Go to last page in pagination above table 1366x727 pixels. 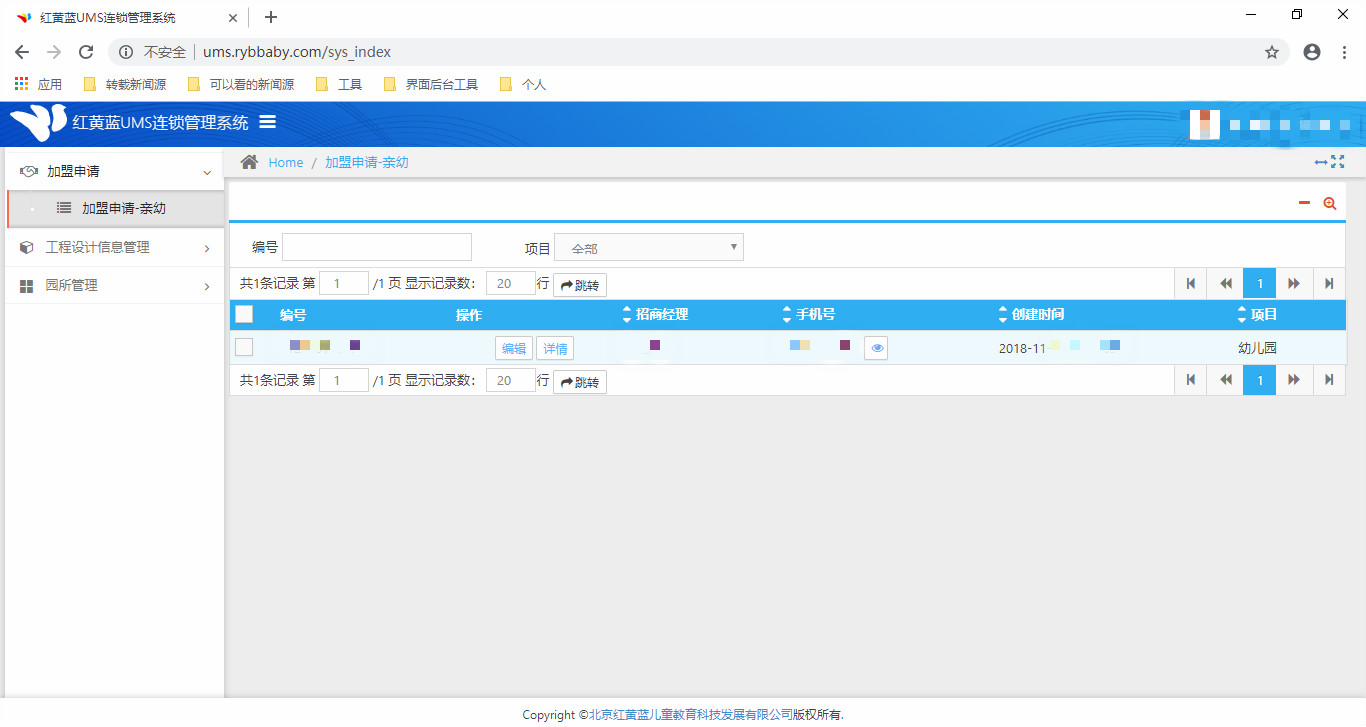[x=1329, y=284]
